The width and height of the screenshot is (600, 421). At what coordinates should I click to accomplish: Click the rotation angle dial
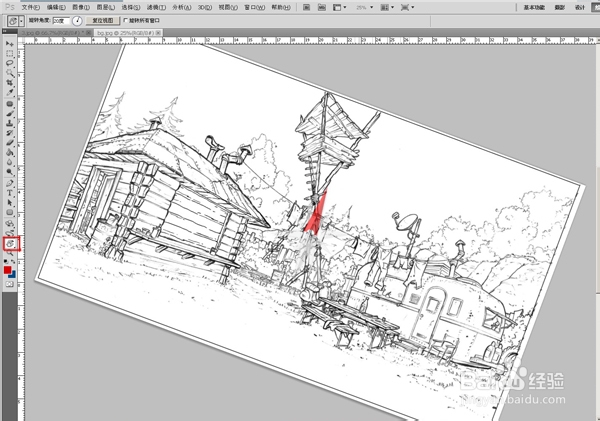pos(77,21)
